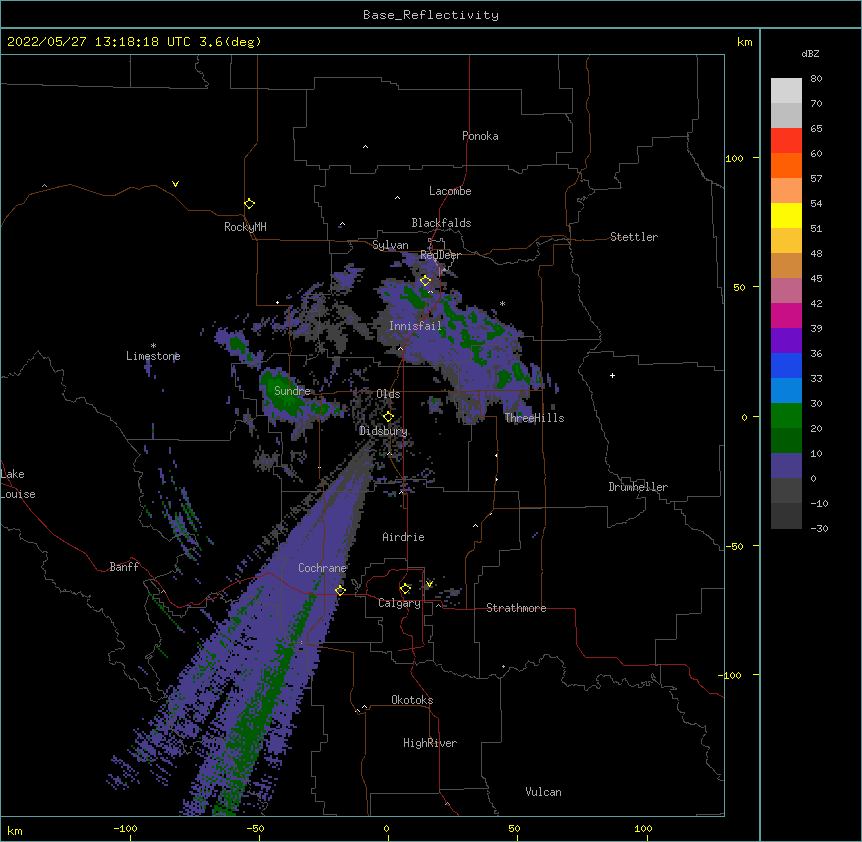Click the yellow diamond marker above RockyMH

coord(249,203)
